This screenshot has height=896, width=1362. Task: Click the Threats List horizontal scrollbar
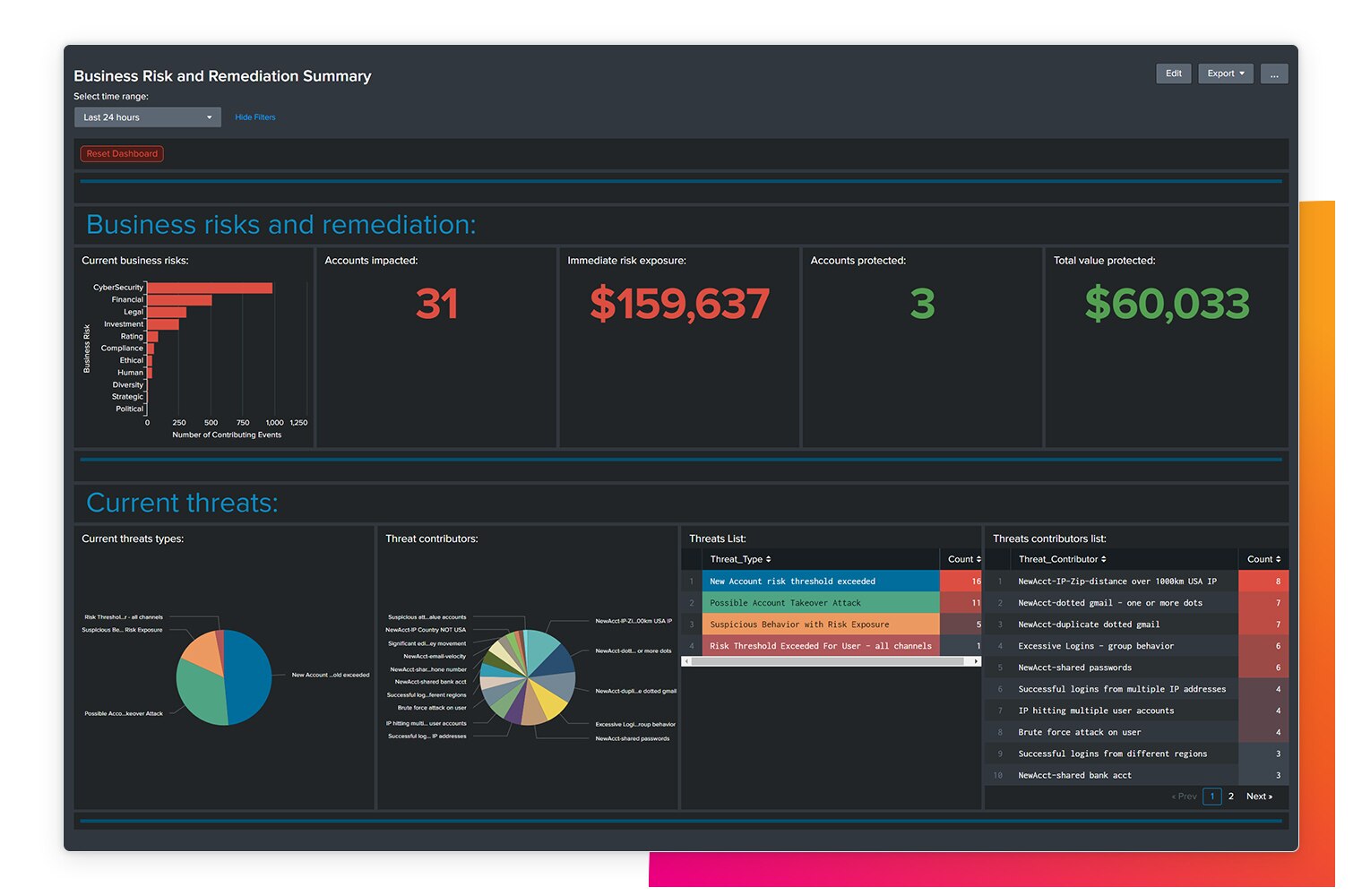click(x=831, y=660)
